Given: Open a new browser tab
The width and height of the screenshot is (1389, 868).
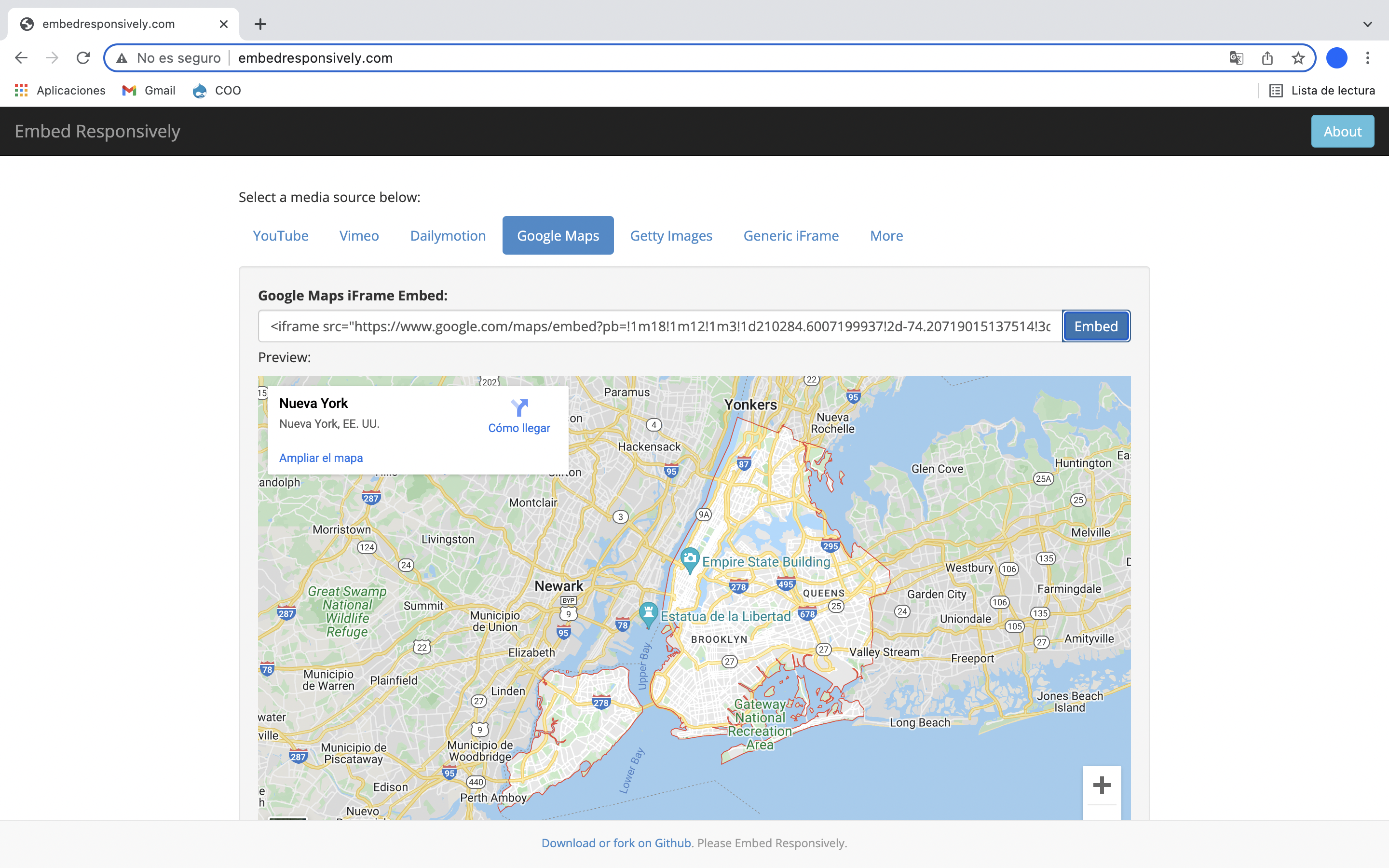Looking at the screenshot, I should pos(260,24).
